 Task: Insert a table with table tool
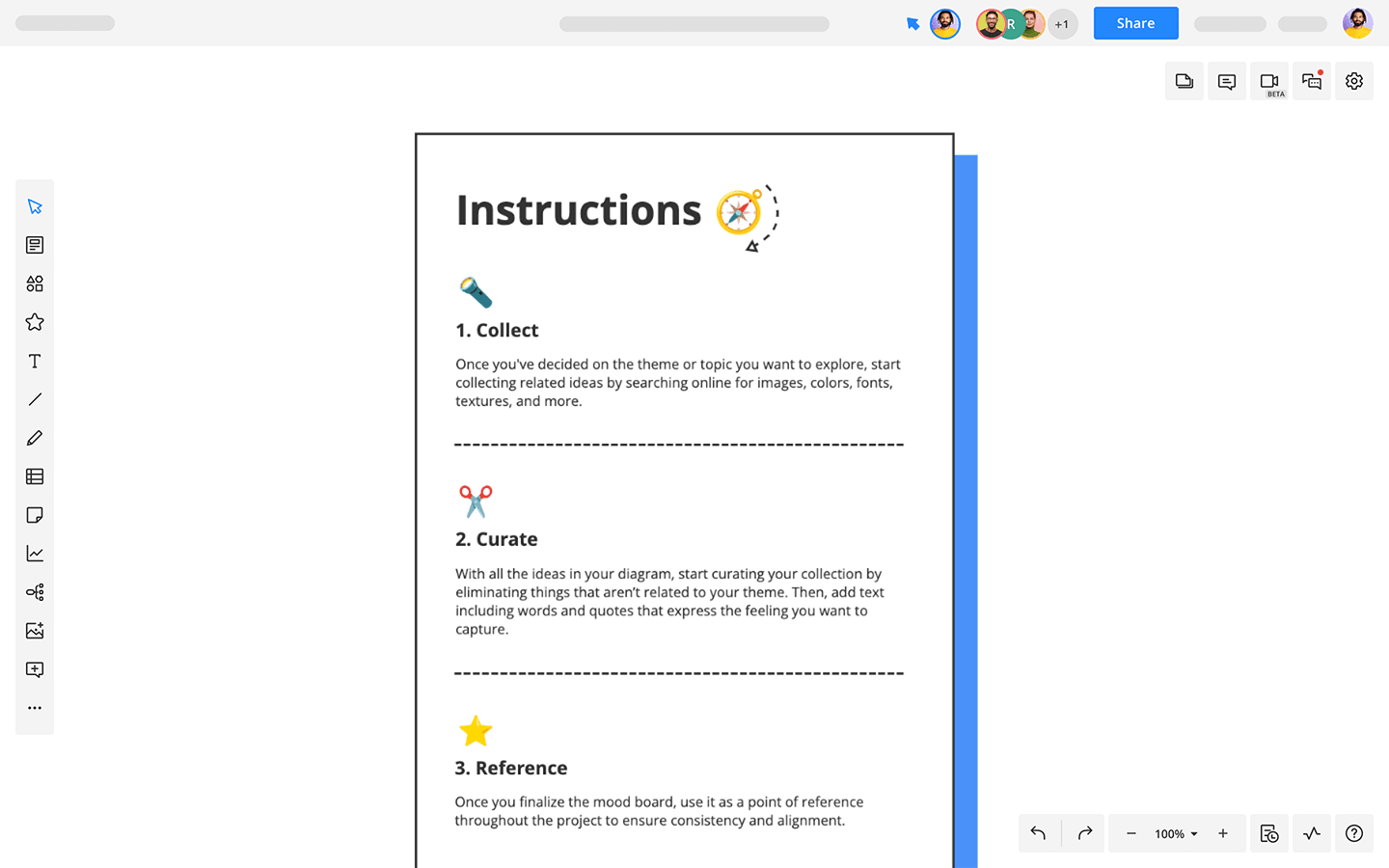pyautogui.click(x=35, y=476)
